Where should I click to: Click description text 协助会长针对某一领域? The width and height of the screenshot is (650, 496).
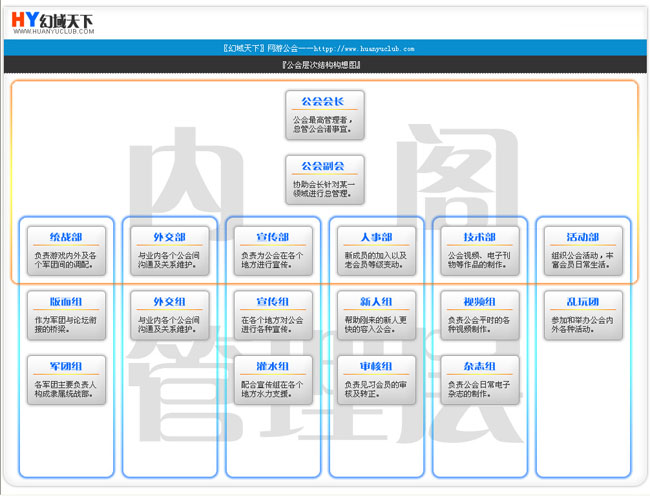tap(324, 189)
